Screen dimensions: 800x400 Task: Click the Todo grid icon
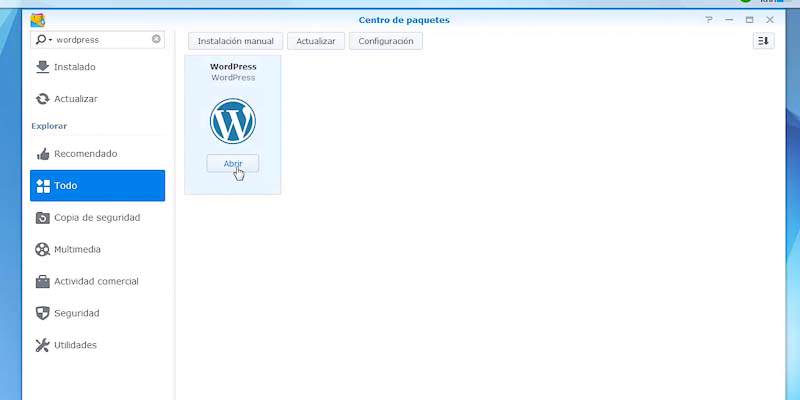pos(43,186)
